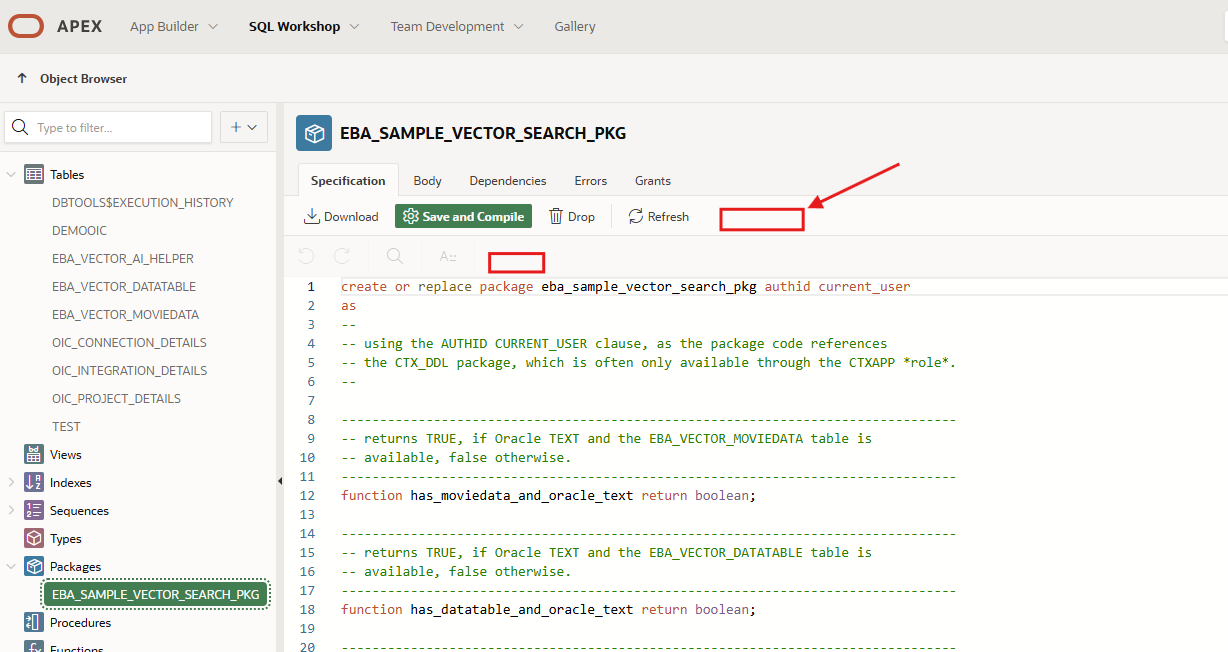Collapse the left sidebar splitter handle
Viewport: 1228px width, 652px height.
point(279,482)
